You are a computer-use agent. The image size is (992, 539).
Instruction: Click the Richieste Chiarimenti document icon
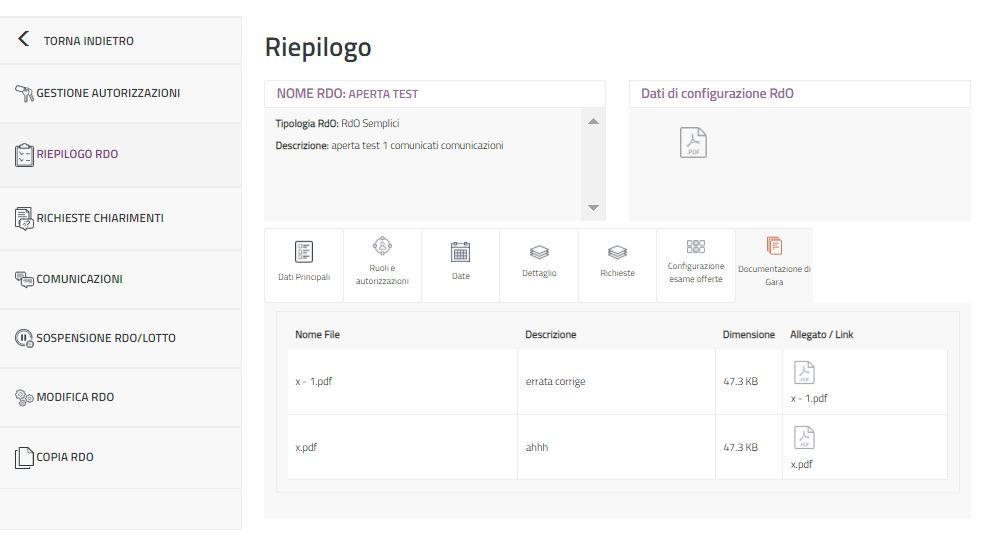[x=24, y=218]
